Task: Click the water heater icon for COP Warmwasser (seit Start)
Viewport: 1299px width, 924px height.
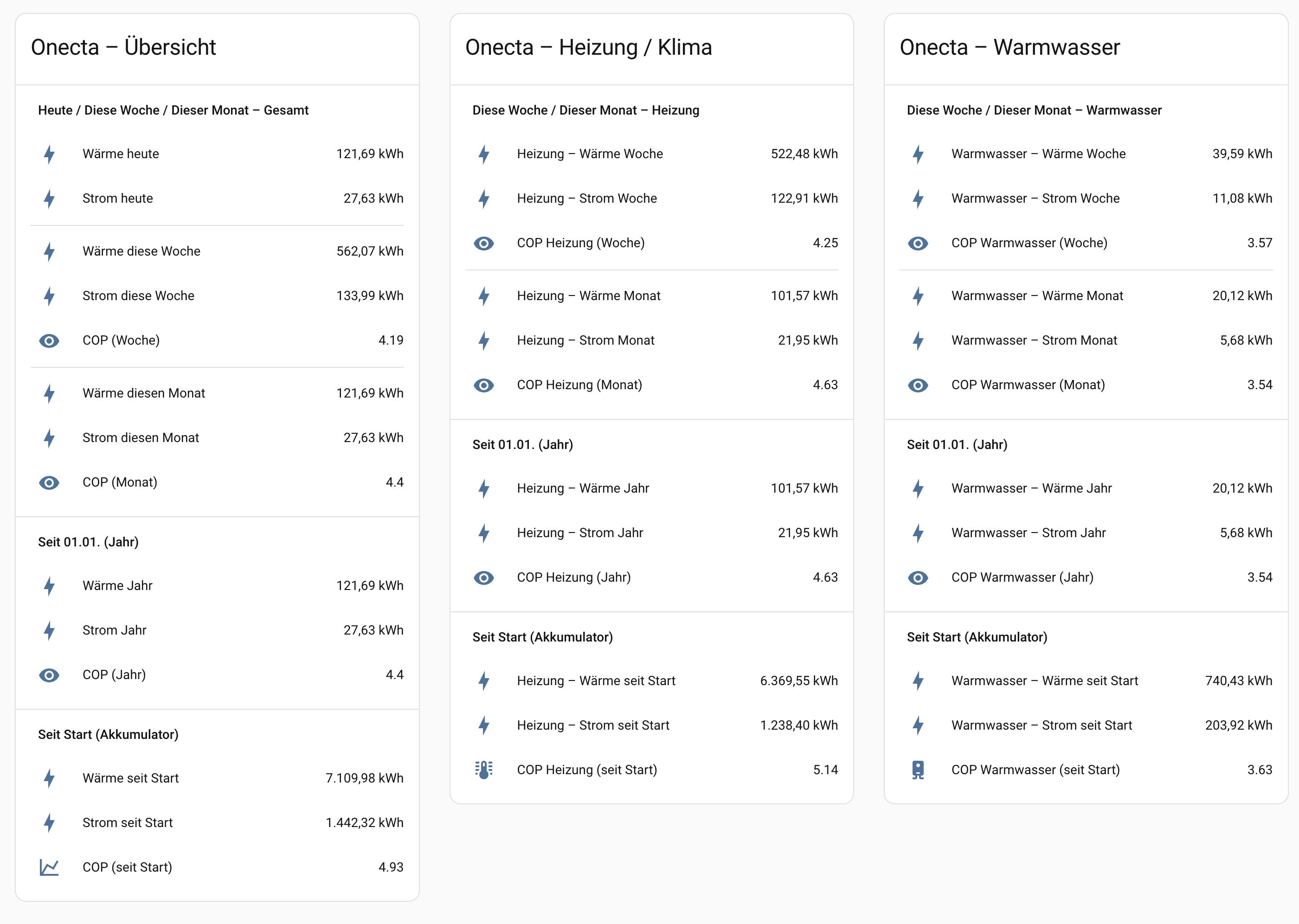Action: click(x=918, y=770)
